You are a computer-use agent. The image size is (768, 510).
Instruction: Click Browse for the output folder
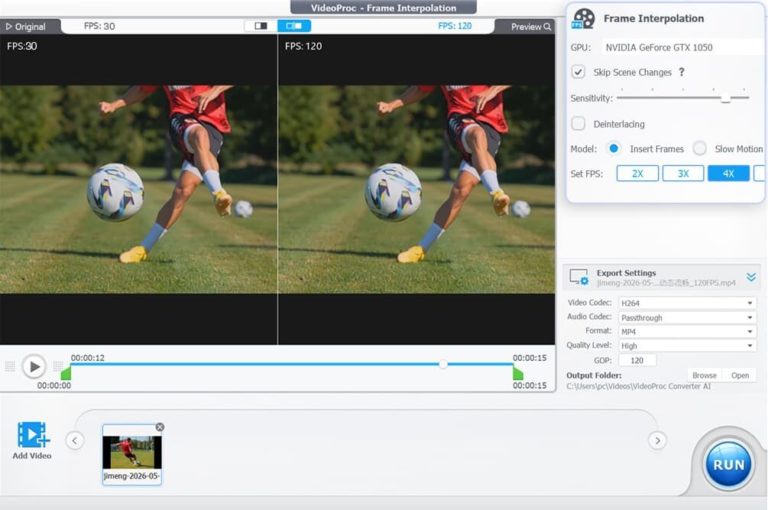tap(704, 375)
